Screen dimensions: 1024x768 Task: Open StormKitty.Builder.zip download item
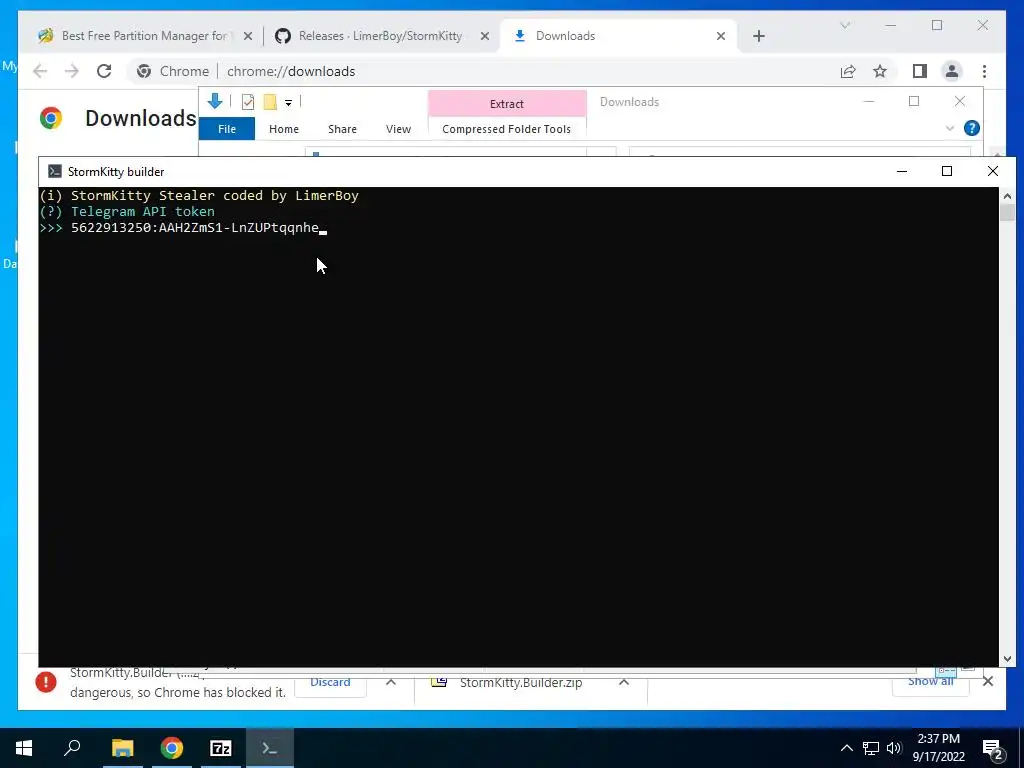pyautogui.click(x=520, y=682)
